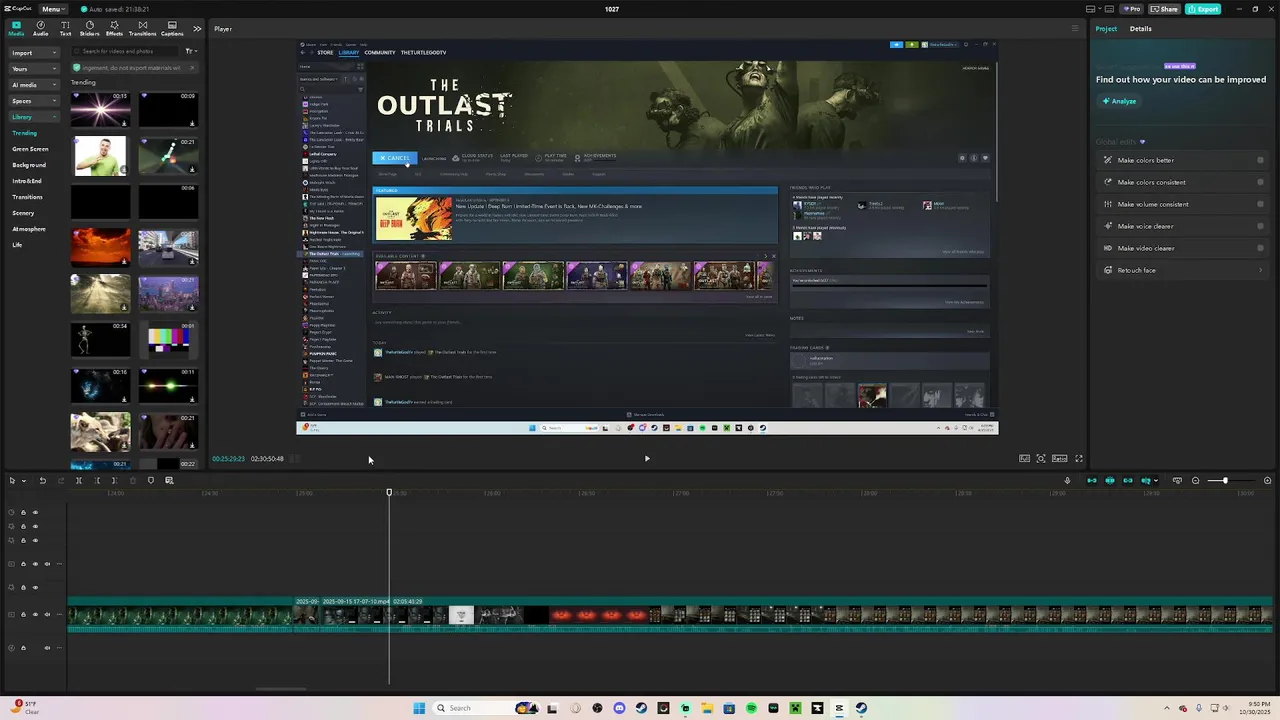Expand more tool tabs with double arrow

point(197,28)
